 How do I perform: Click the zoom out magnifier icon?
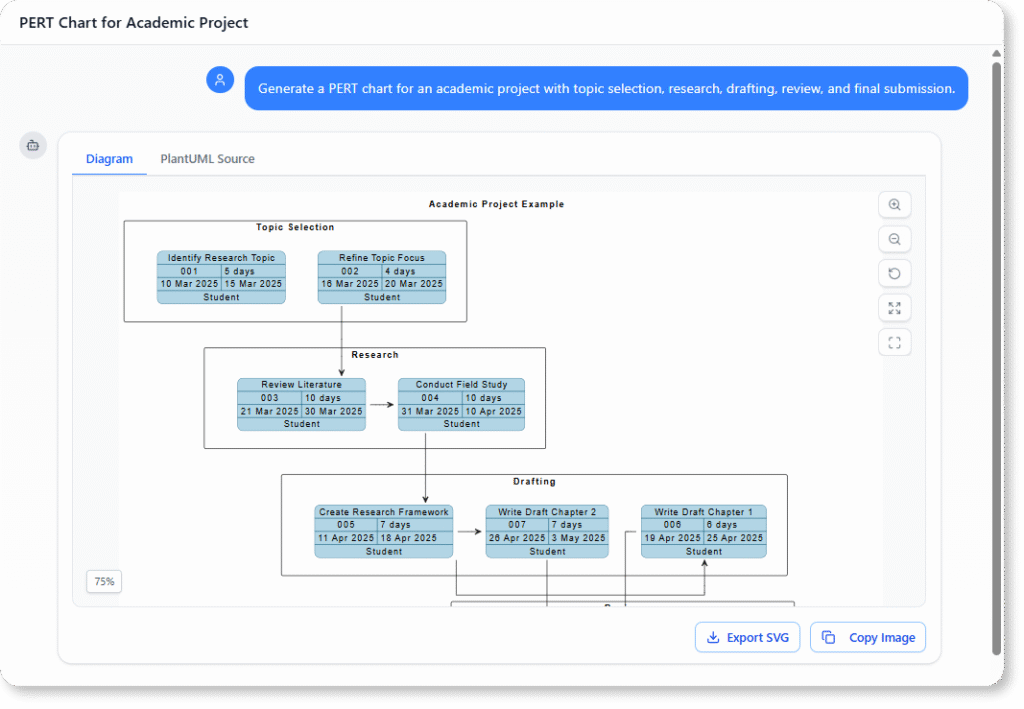coord(894,240)
